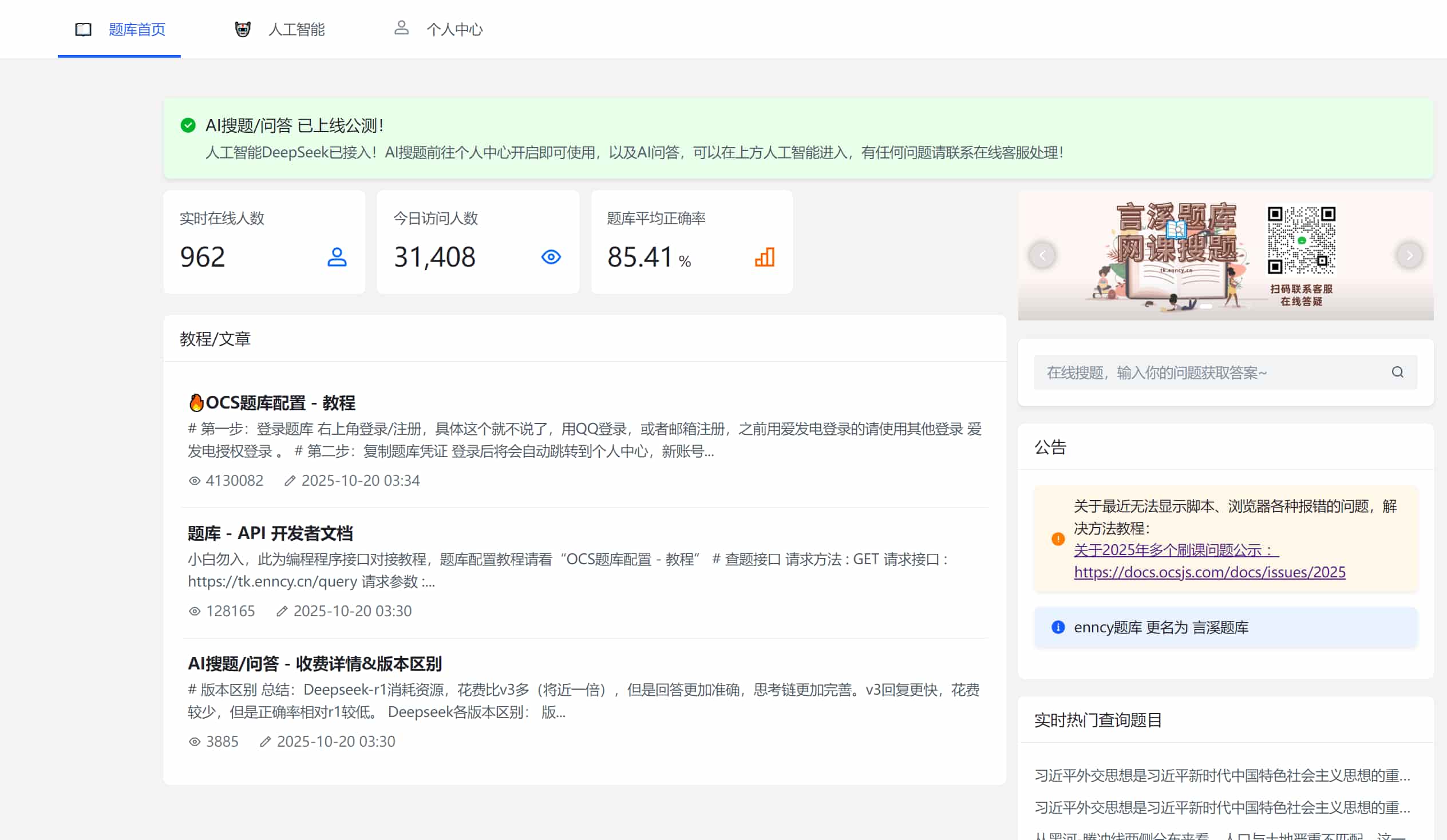The width and height of the screenshot is (1447, 840).
Task: Advance to next carousel banner slide
Action: pyautogui.click(x=1409, y=256)
